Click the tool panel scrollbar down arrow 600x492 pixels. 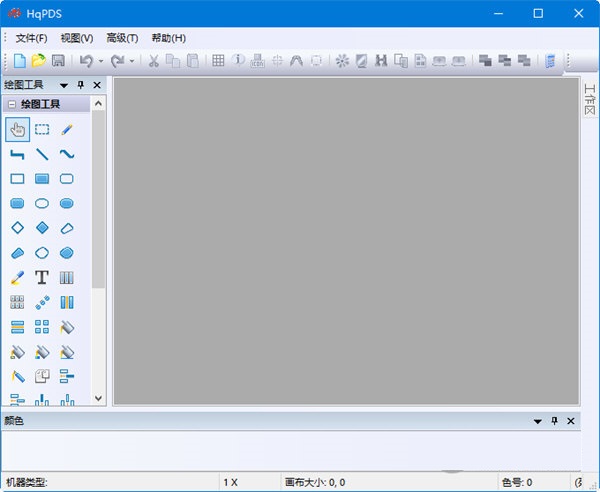point(98,397)
